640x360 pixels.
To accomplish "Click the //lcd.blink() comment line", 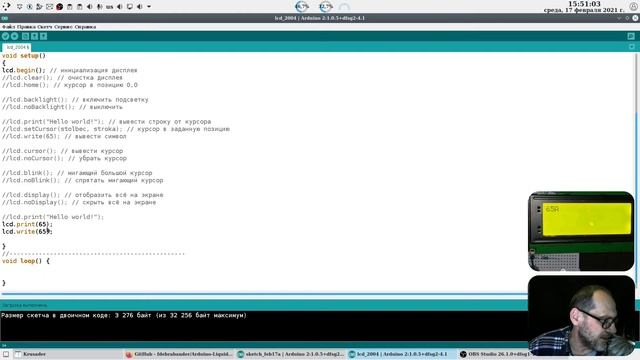I will coord(77,173).
